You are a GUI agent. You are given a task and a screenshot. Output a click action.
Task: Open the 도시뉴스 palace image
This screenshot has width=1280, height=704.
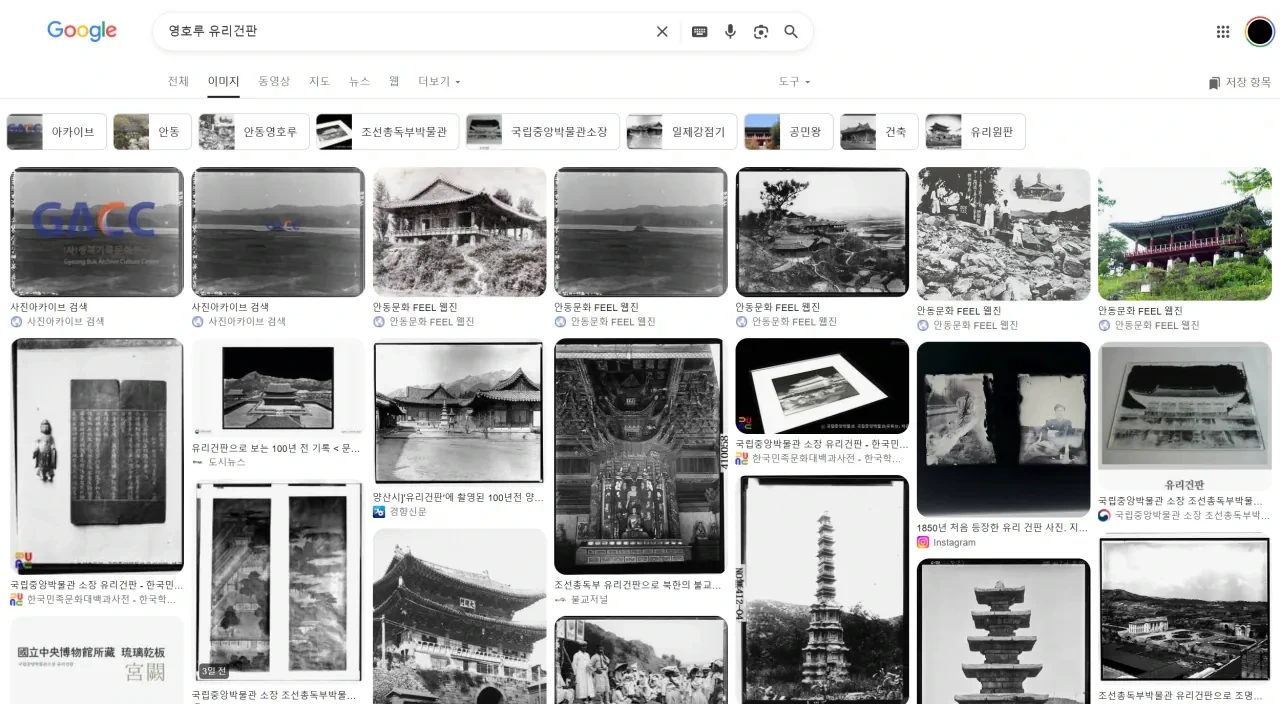point(278,388)
